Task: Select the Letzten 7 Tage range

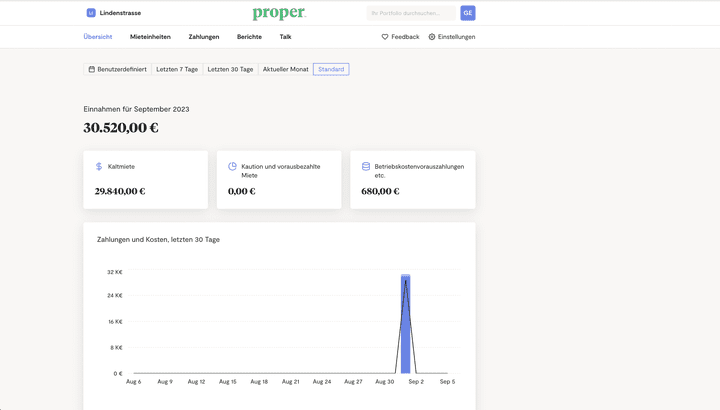Action: (x=177, y=69)
